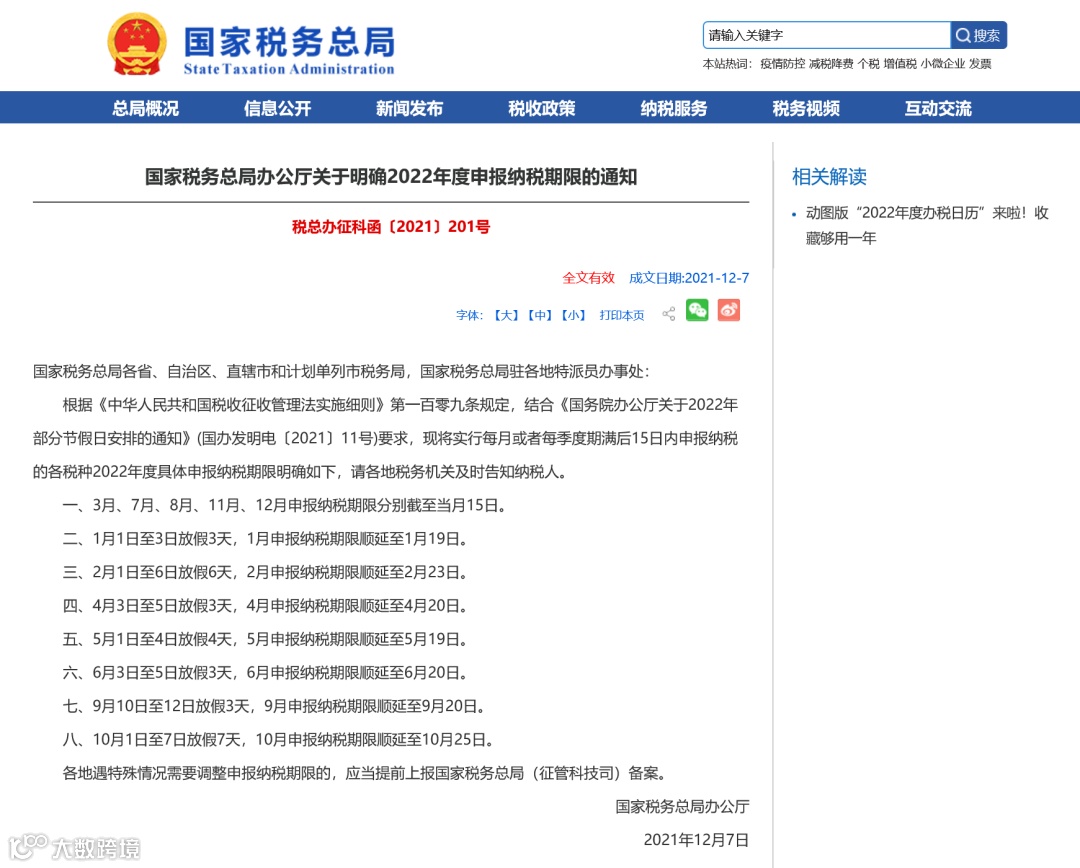Open the 纳税服务 menu
Screen dimensions: 1080x868
(674, 108)
